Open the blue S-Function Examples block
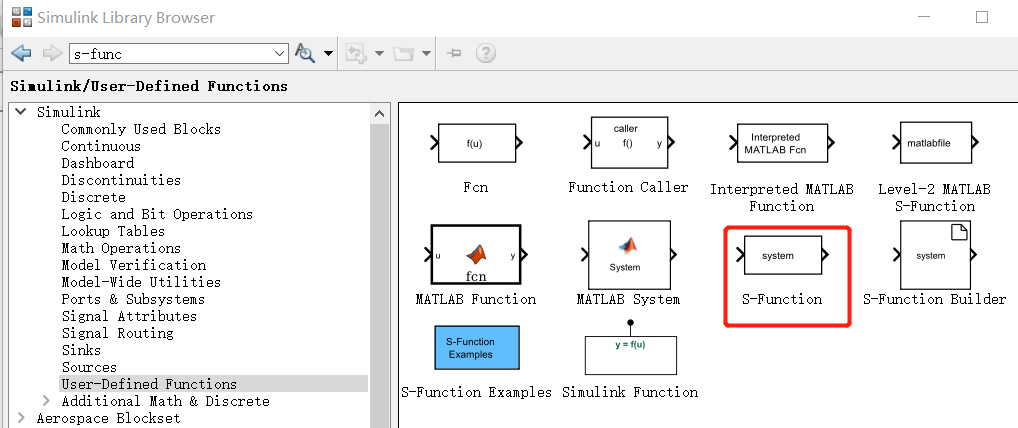Screen dimensions: 1018x428 click(x=477, y=348)
